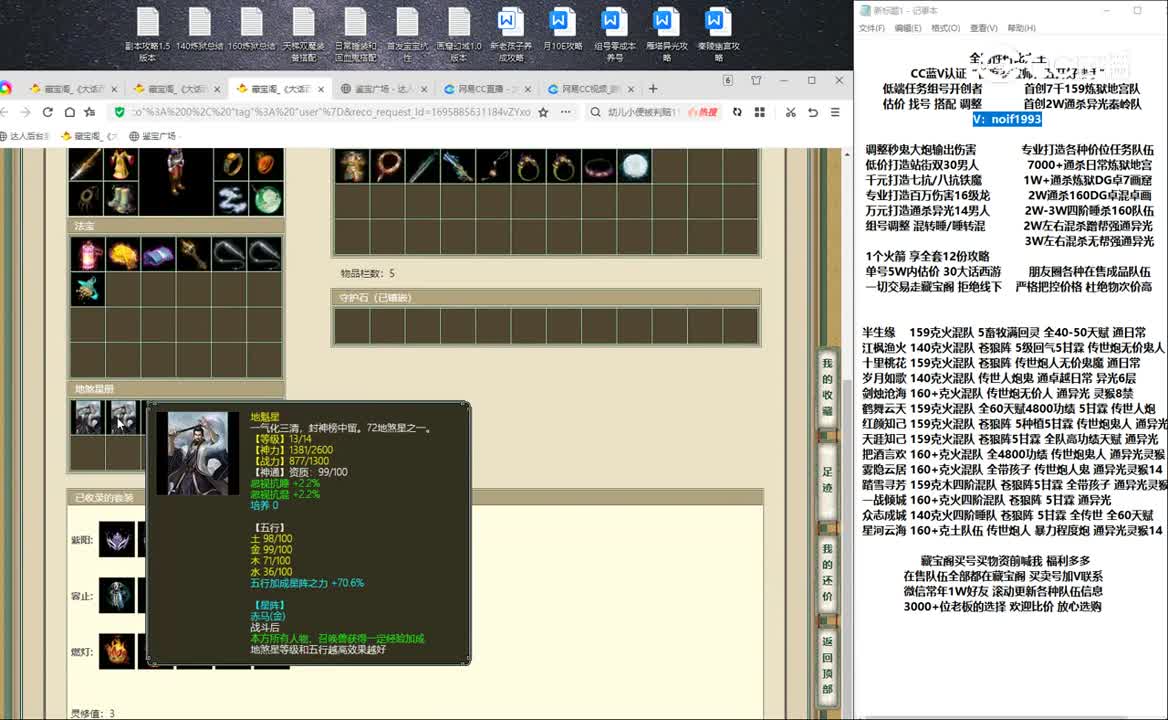
Task: Click the gold ring equipment icon
Action: [232, 165]
